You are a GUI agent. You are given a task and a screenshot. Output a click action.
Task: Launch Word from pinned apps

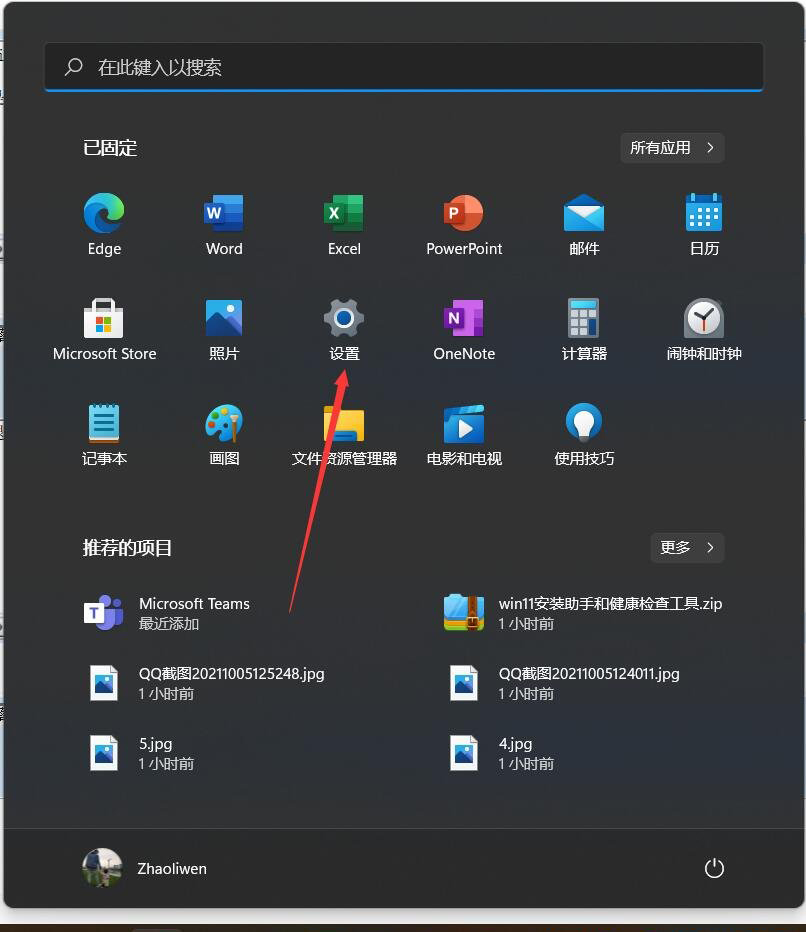pyautogui.click(x=223, y=215)
